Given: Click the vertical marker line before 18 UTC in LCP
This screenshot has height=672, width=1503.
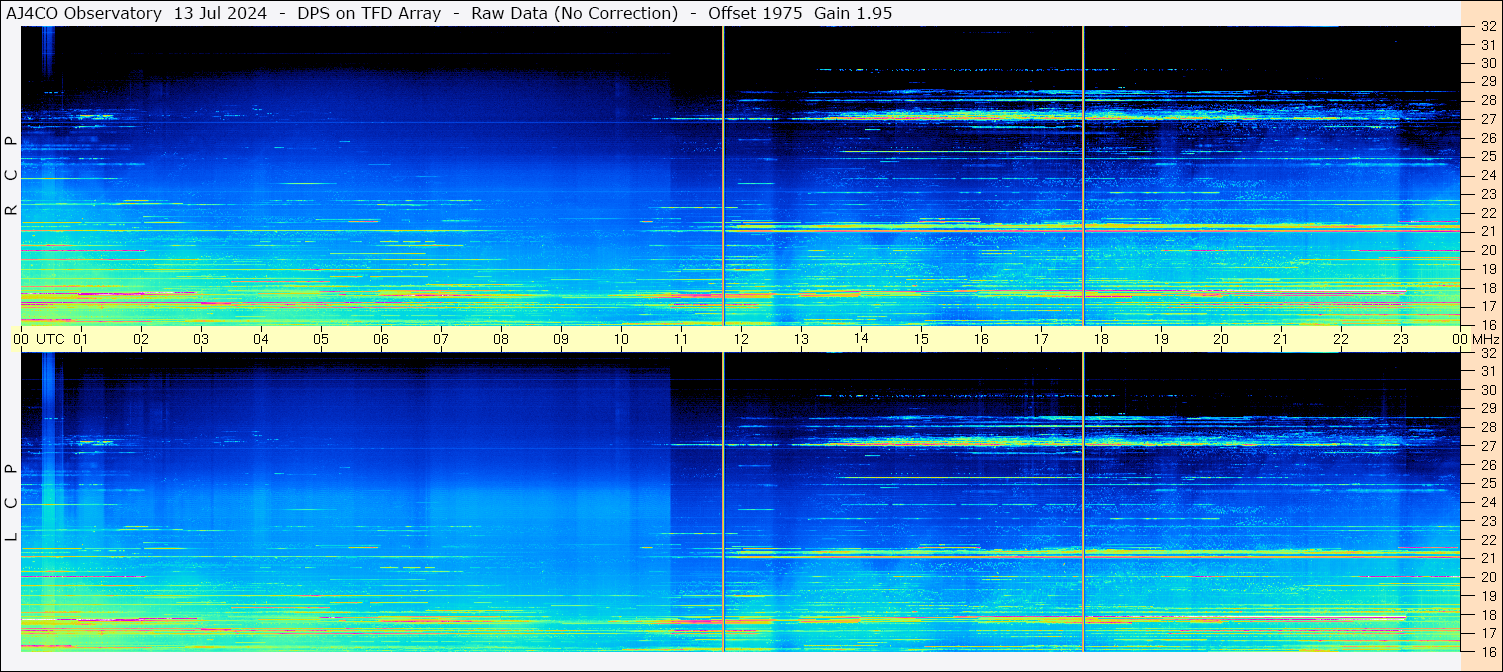Looking at the screenshot, I should click(x=1083, y=500).
